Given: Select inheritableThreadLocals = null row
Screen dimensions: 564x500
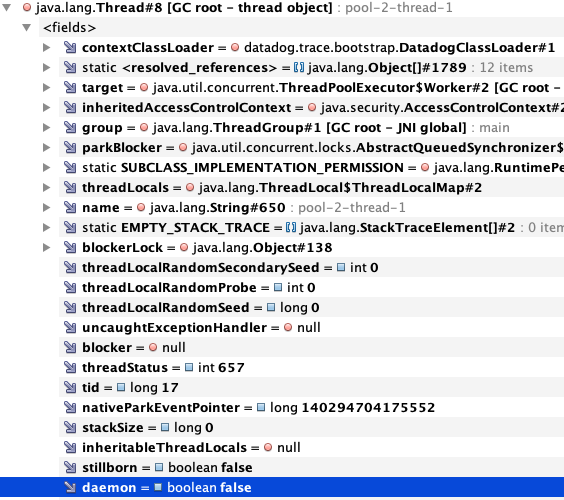Looking at the screenshot, I should click(x=311, y=447).
